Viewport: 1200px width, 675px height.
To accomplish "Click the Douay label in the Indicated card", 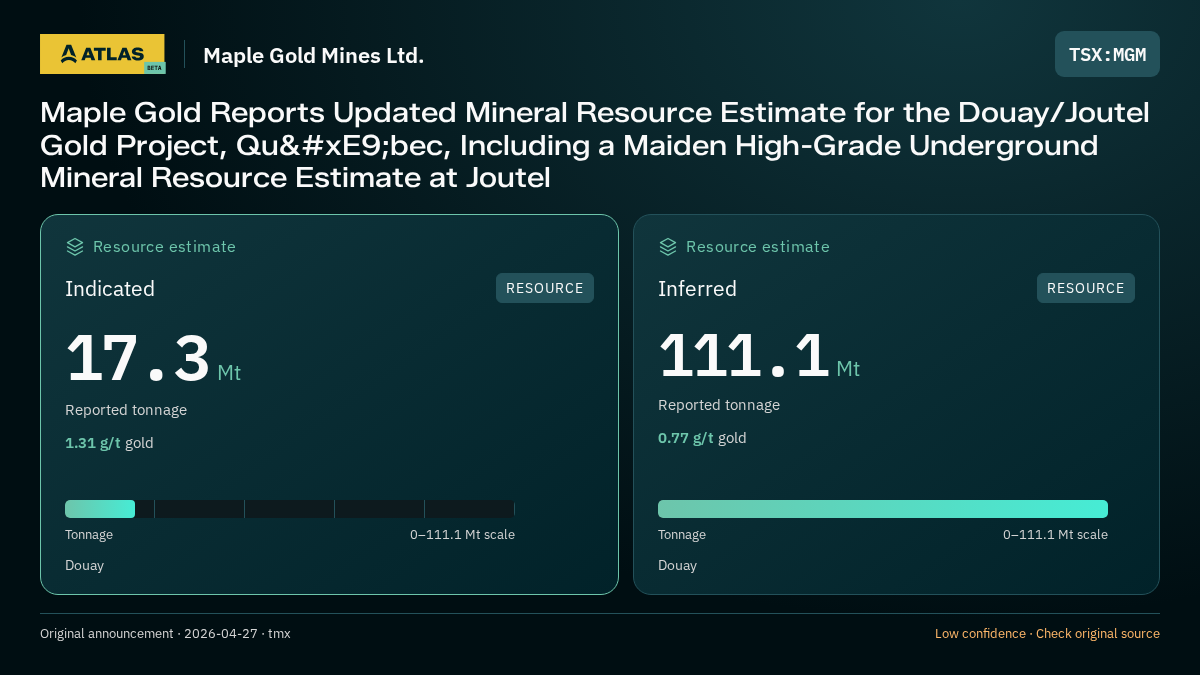I will pyautogui.click(x=84, y=566).
